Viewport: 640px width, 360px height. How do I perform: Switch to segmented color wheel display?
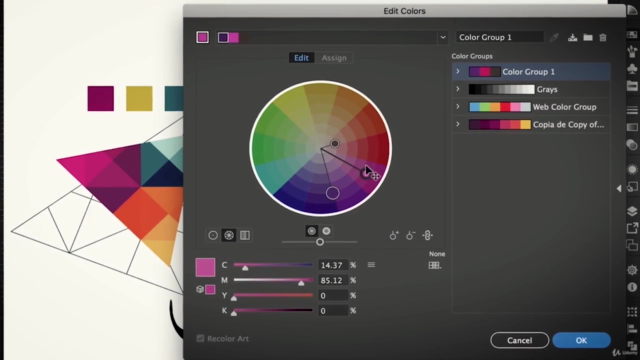[x=229, y=235]
